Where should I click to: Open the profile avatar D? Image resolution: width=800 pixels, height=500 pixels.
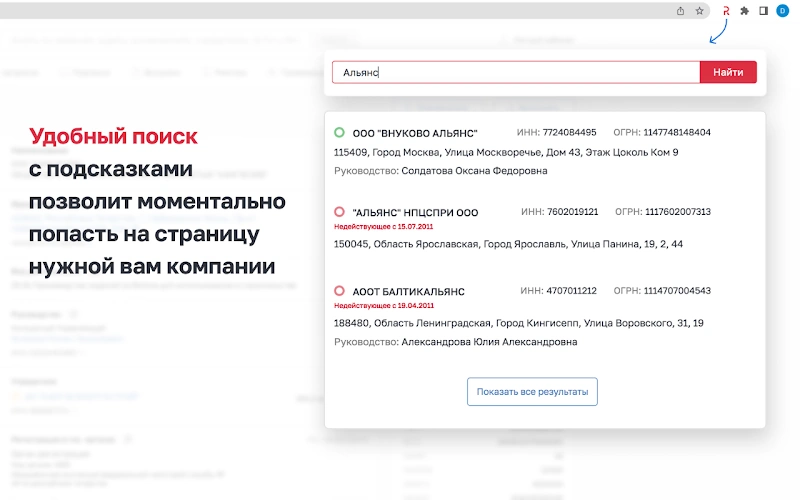(x=783, y=11)
